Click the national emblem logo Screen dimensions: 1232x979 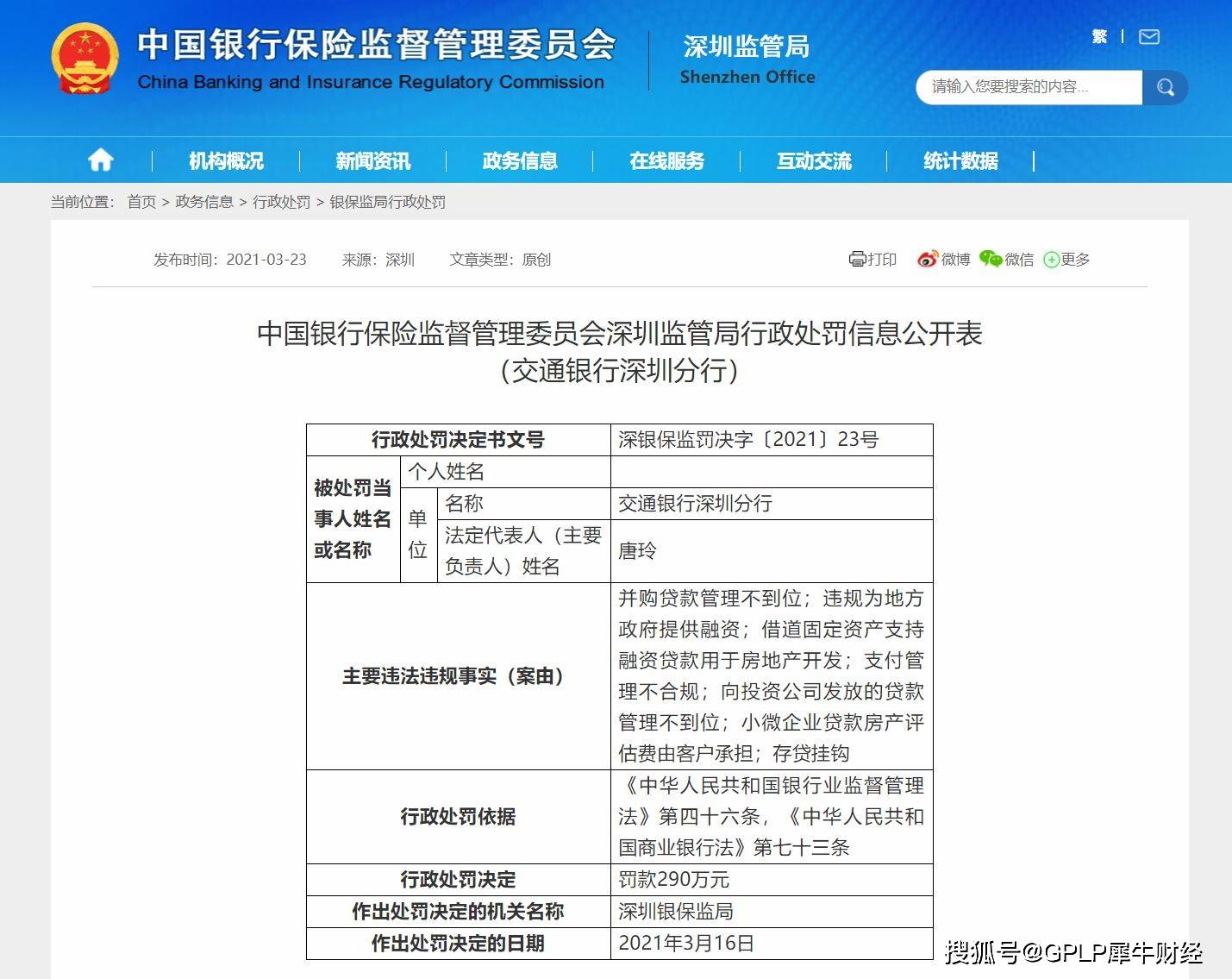point(84,59)
